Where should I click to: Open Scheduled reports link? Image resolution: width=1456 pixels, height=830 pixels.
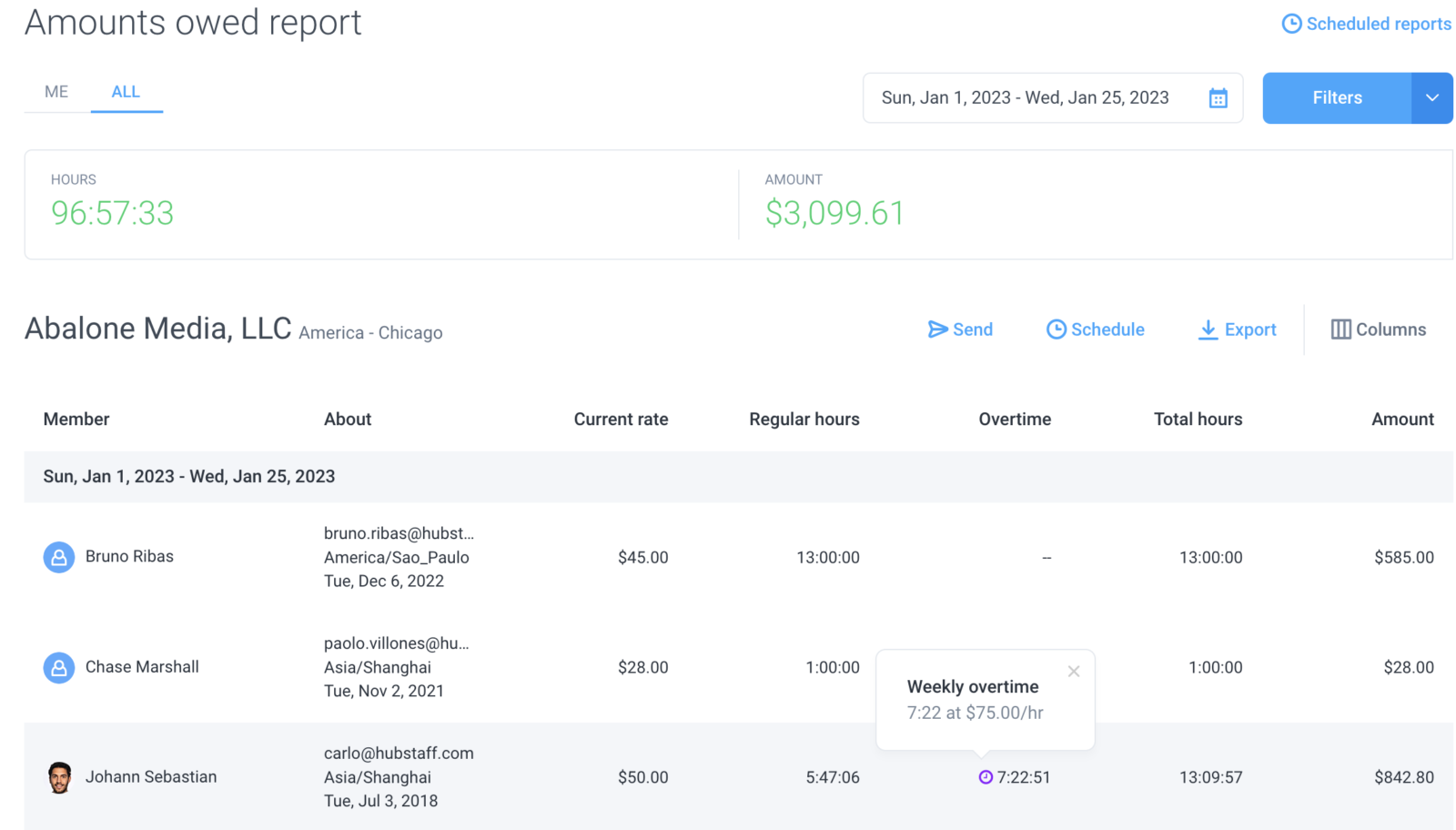tap(1379, 24)
